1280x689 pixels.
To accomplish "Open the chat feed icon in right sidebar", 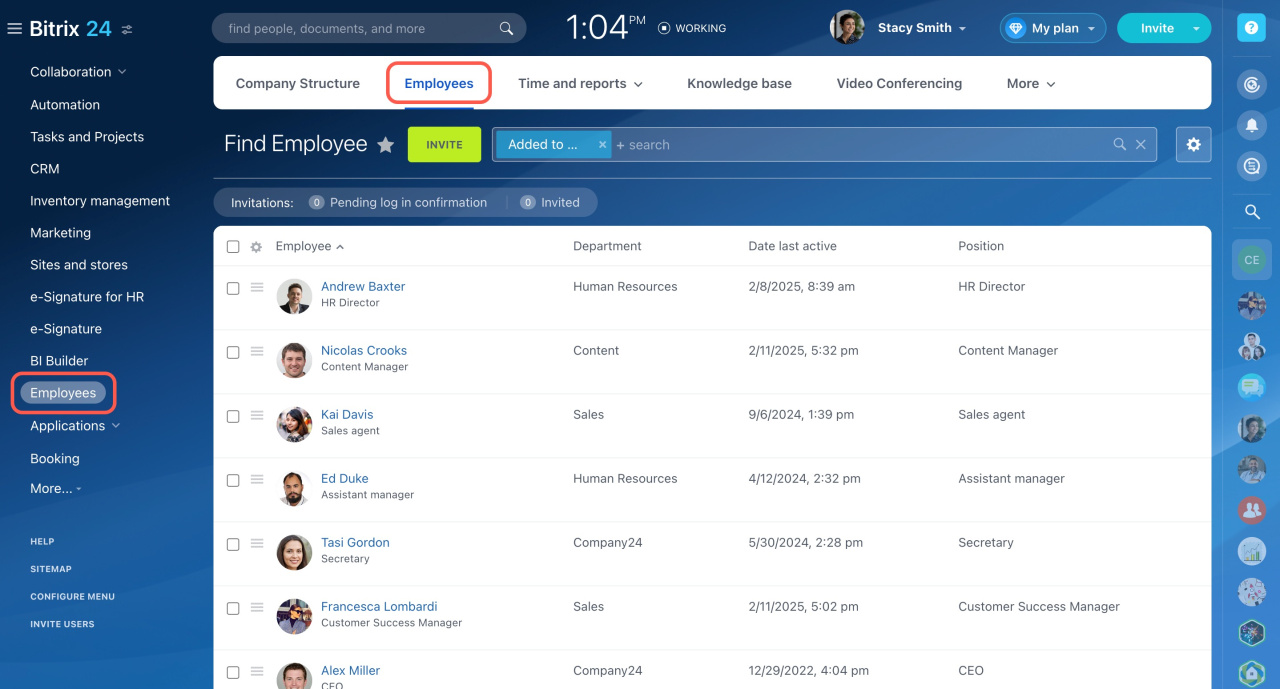I will click(1251, 166).
